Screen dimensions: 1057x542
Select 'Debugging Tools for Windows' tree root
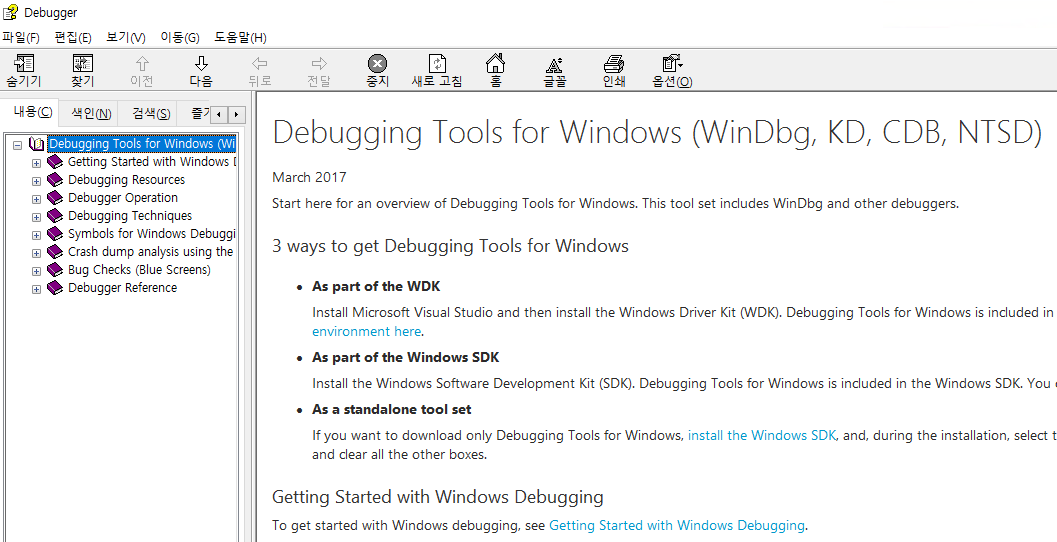coord(142,144)
